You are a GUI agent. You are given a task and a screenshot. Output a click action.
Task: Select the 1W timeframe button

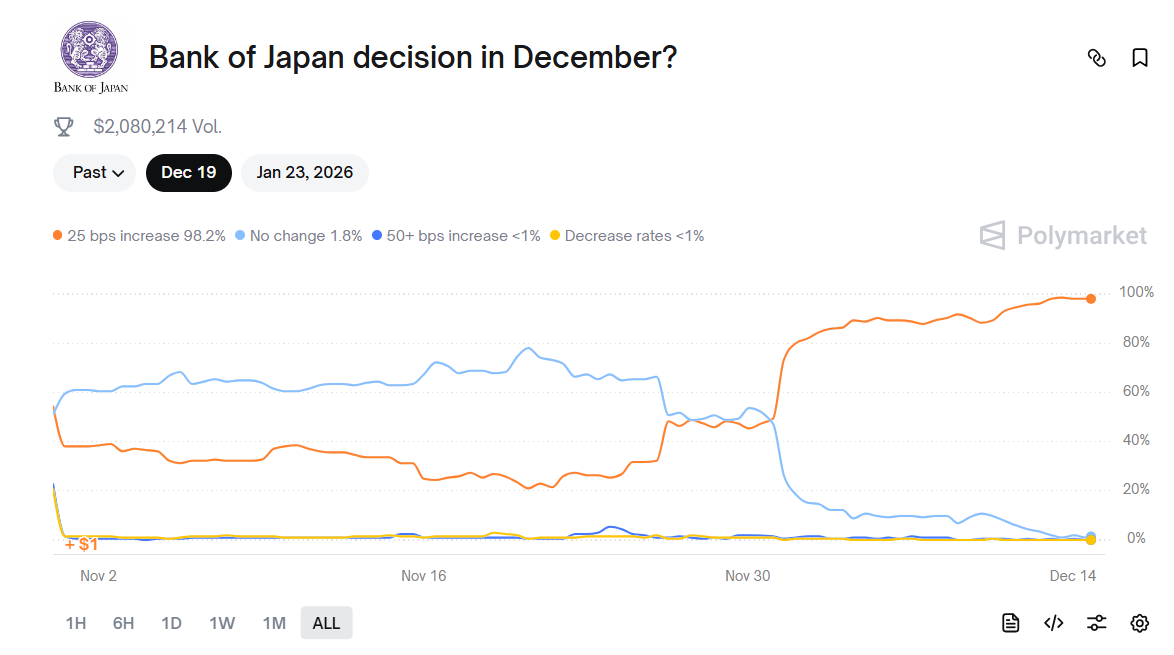pyautogui.click(x=222, y=622)
